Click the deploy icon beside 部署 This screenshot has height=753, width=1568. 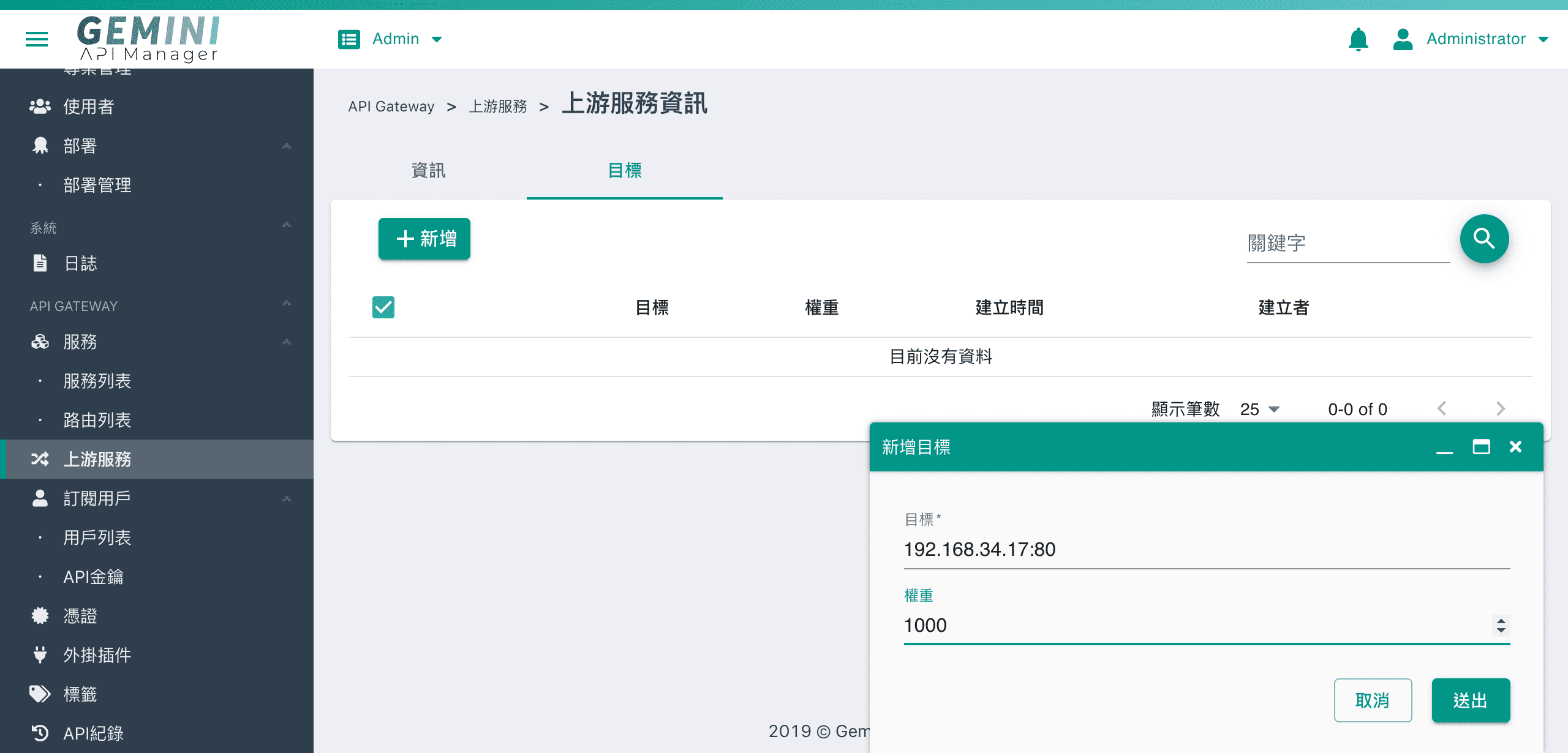coord(40,146)
